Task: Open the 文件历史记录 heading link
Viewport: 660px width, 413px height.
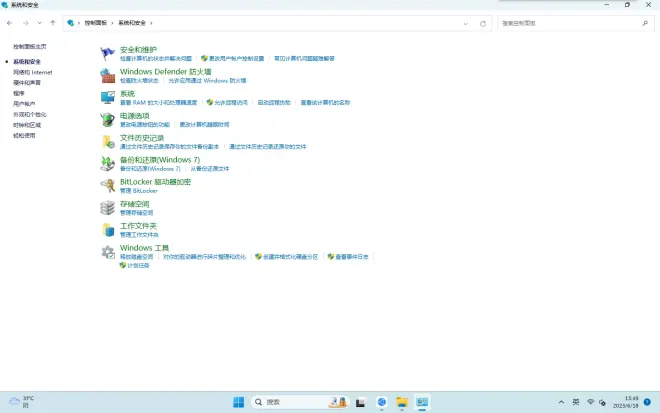Action: (x=142, y=138)
